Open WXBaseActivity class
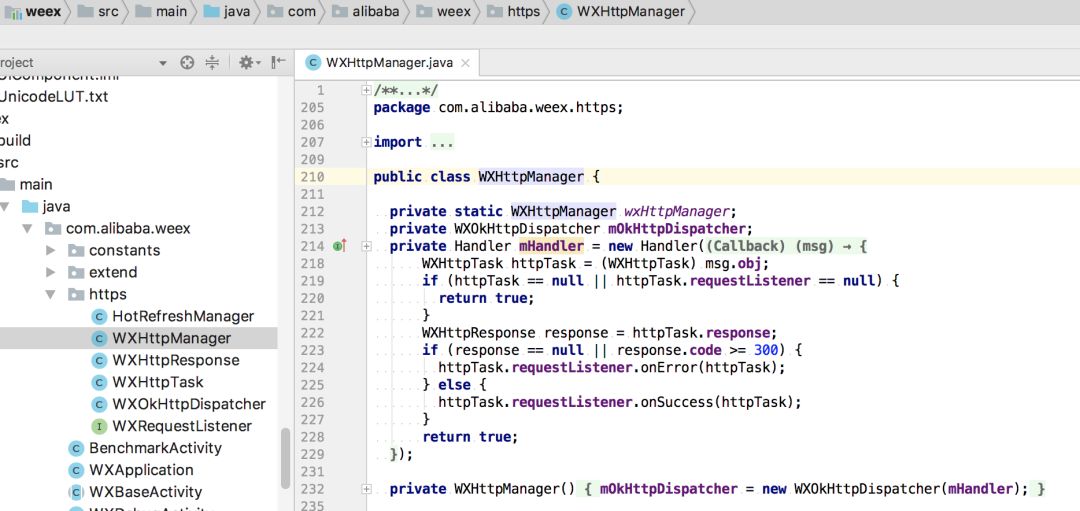Image resolution: width=1080 pixels, height=511 pixels. point(145,492)
